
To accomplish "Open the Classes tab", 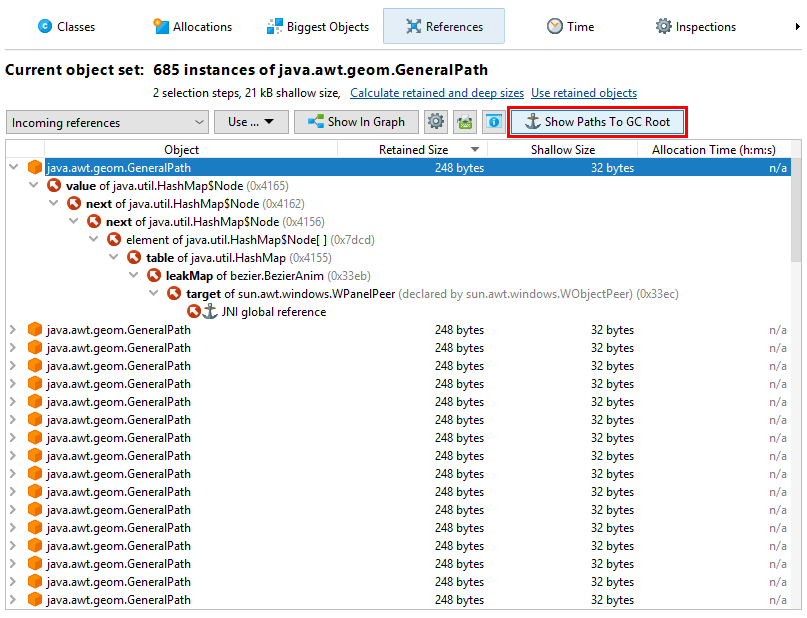I will (x=66, y=26).
